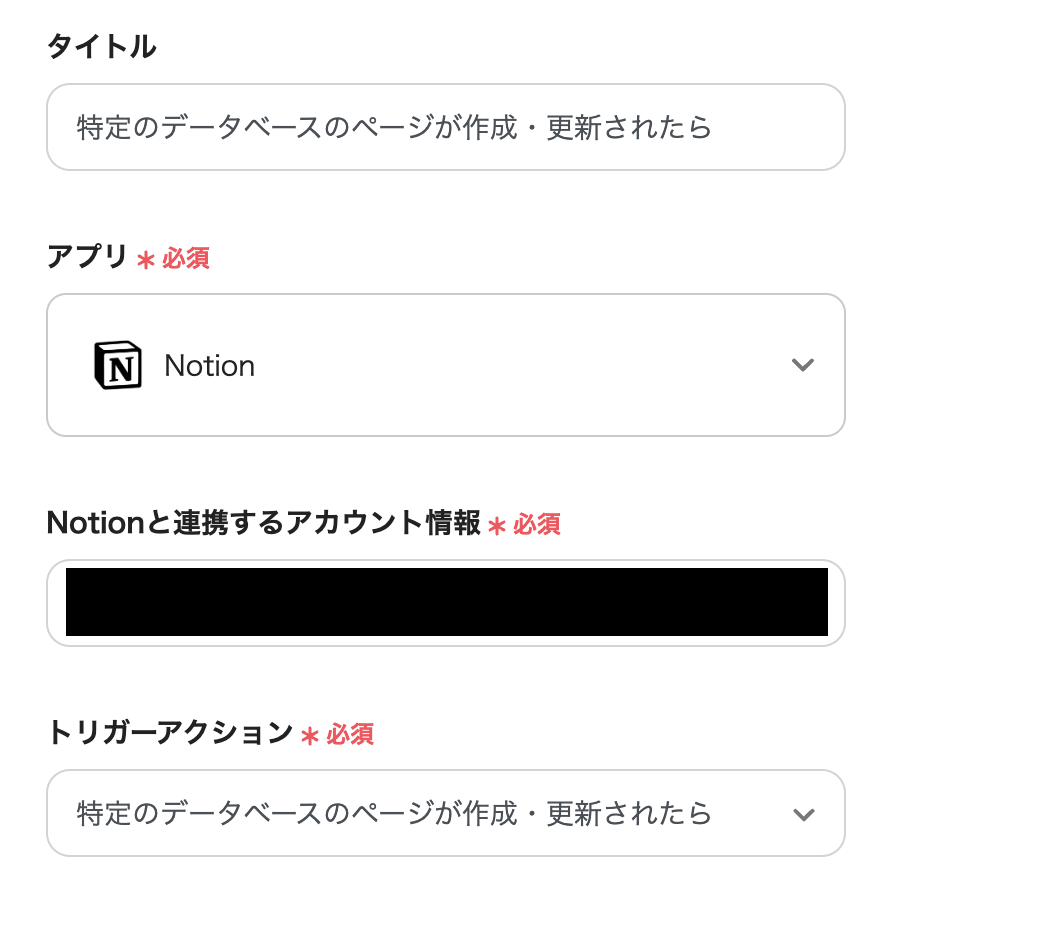
Task: Click the red asterisk beside アプリ
Action: 146,260
